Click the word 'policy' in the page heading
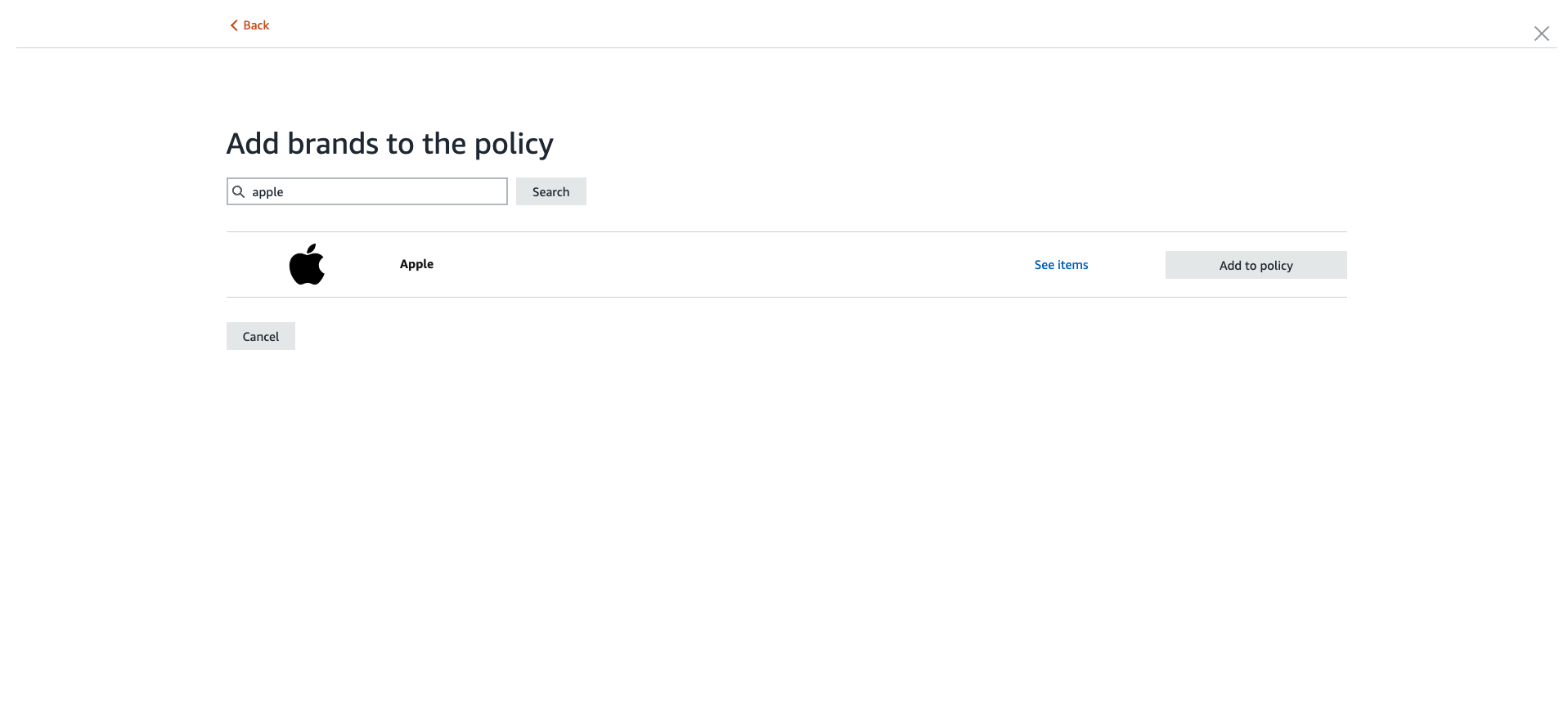This screenshot has height=722, width=1568. [x=514, y=146]
